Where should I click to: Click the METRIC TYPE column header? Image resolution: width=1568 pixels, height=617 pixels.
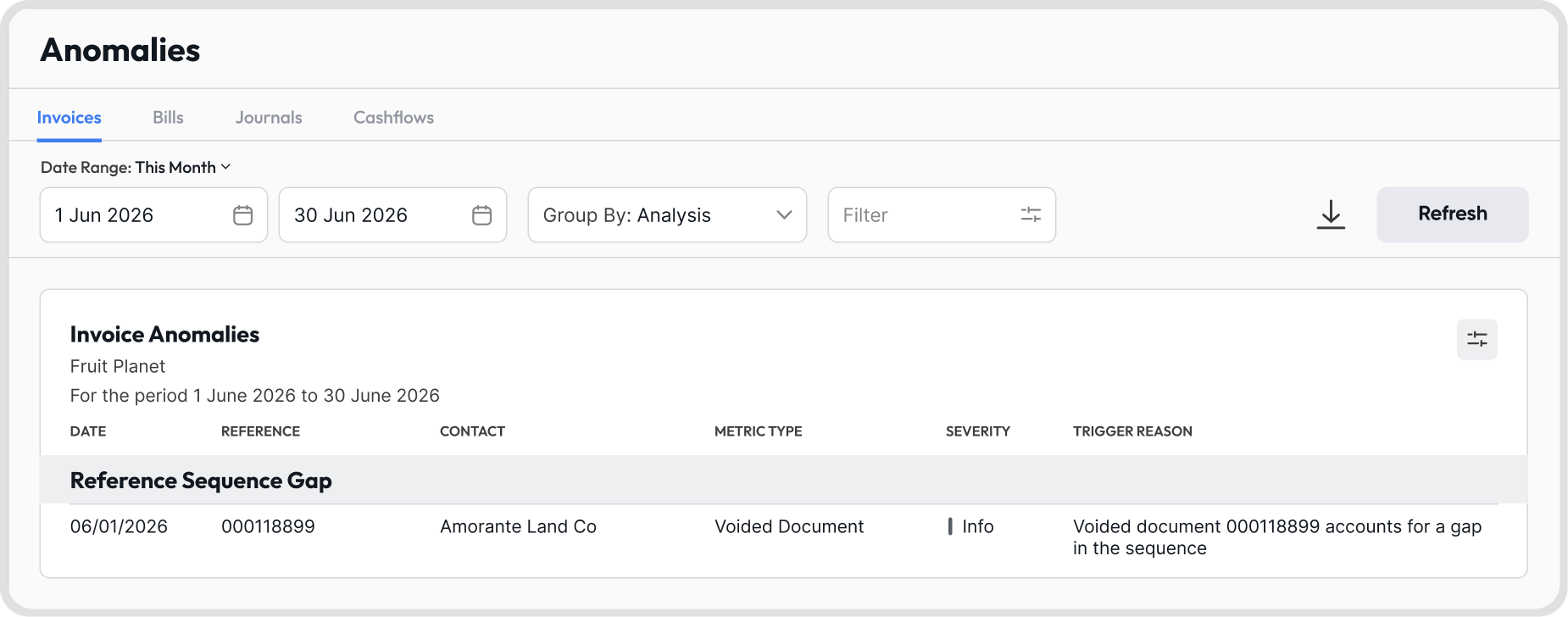pos(758,431)
